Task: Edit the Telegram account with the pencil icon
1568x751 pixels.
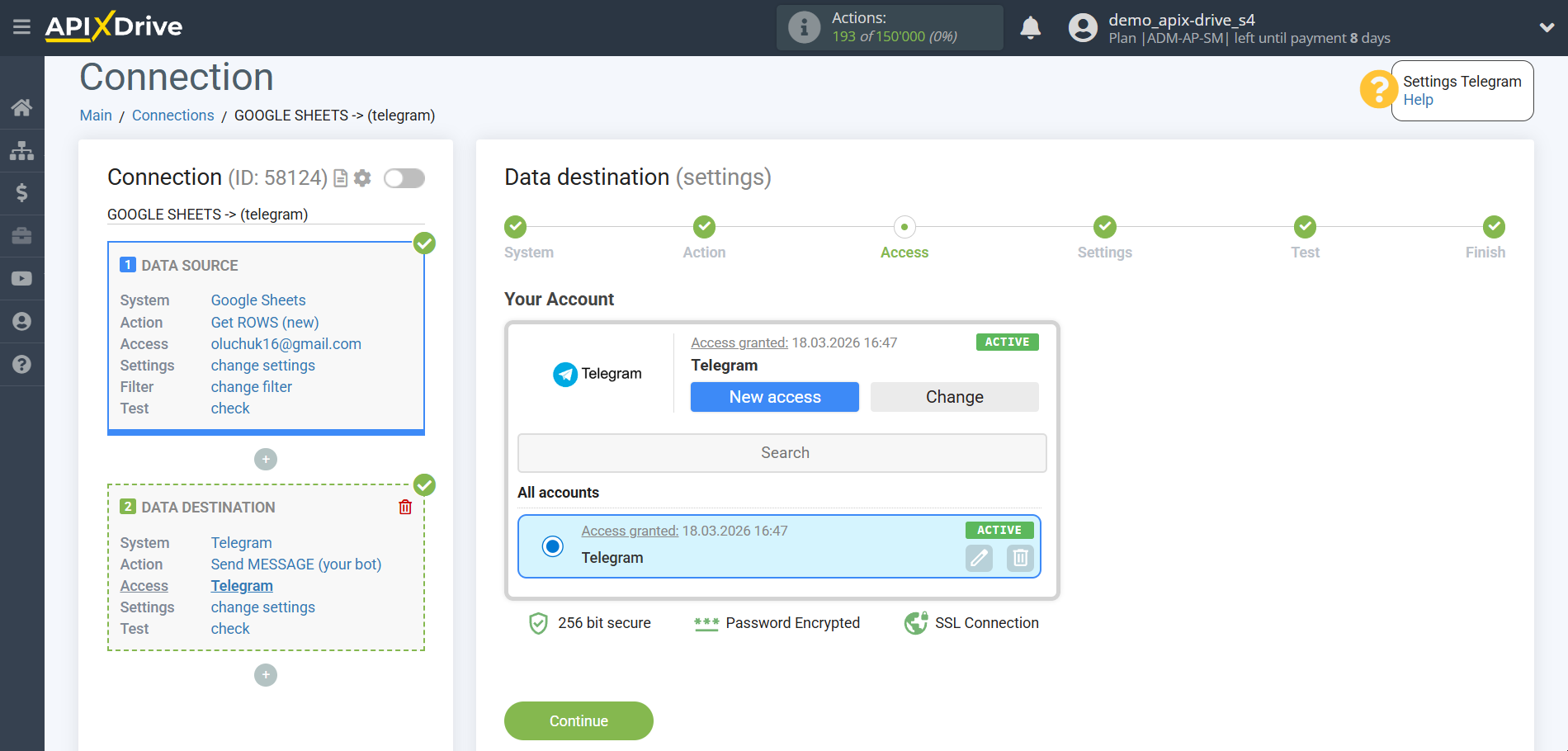Action: pos(979,559)
